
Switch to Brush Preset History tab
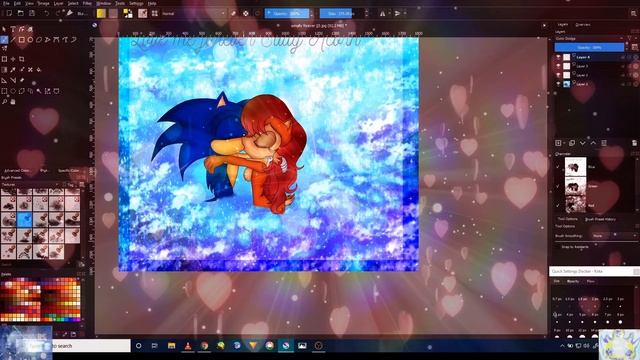coord(600,219)
